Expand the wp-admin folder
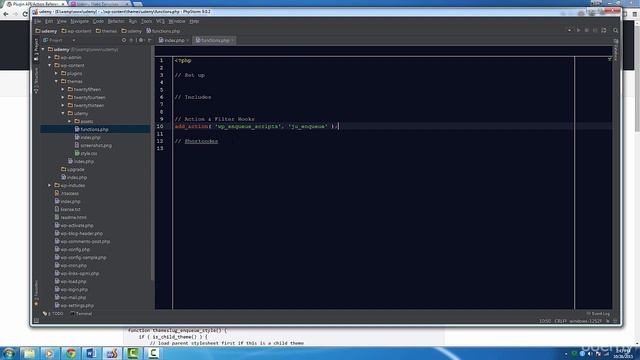 coord(50,58)
